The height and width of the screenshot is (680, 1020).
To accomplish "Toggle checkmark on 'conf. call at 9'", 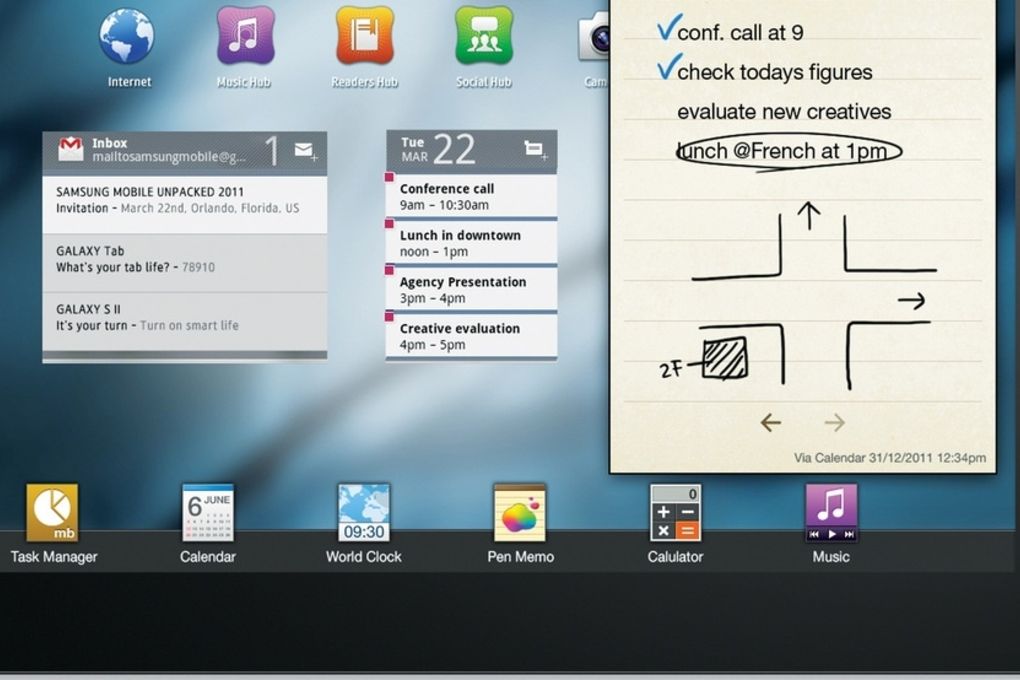I will [x=669, y=28].
